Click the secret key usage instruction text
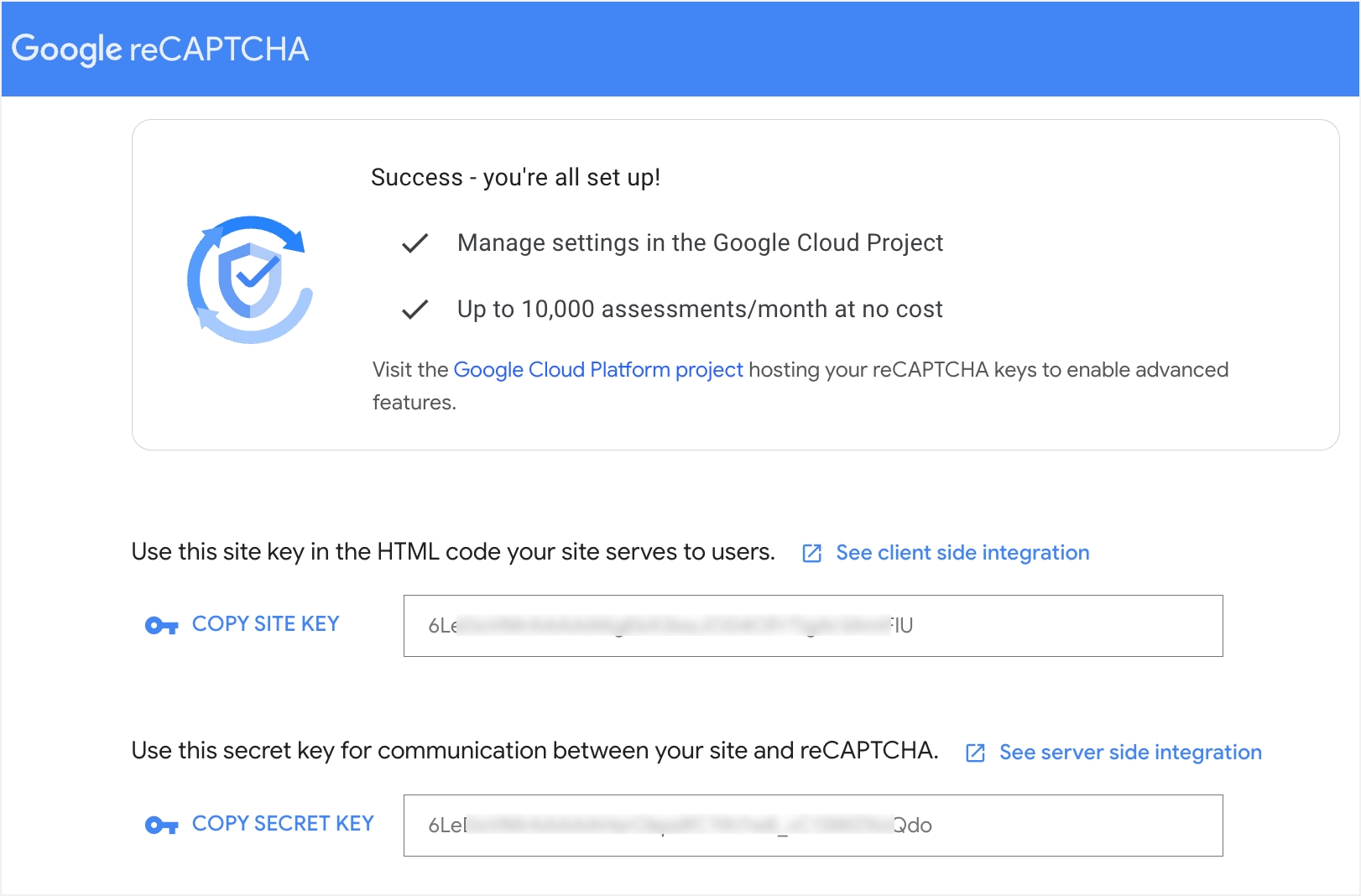Screen dimensions: 1361x896 tap(534, 751)
